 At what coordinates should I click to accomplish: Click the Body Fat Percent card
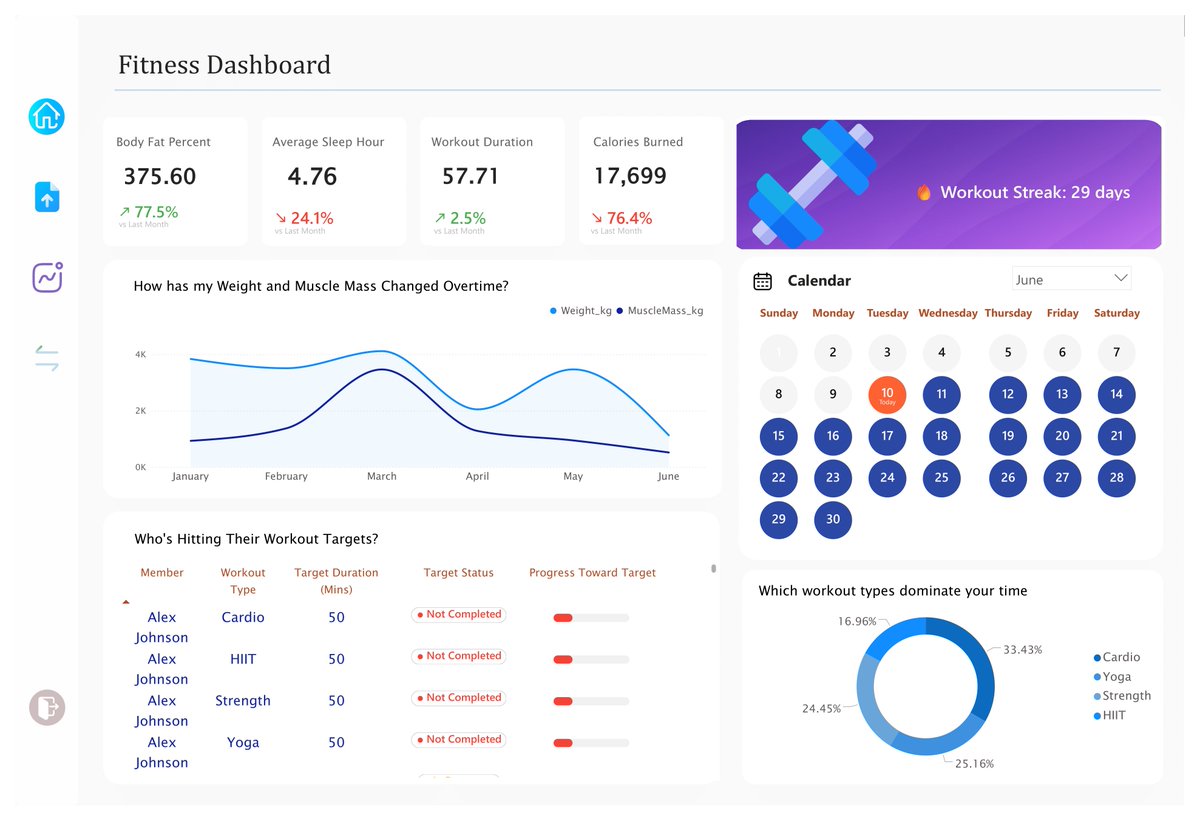[x=175, y=181]
